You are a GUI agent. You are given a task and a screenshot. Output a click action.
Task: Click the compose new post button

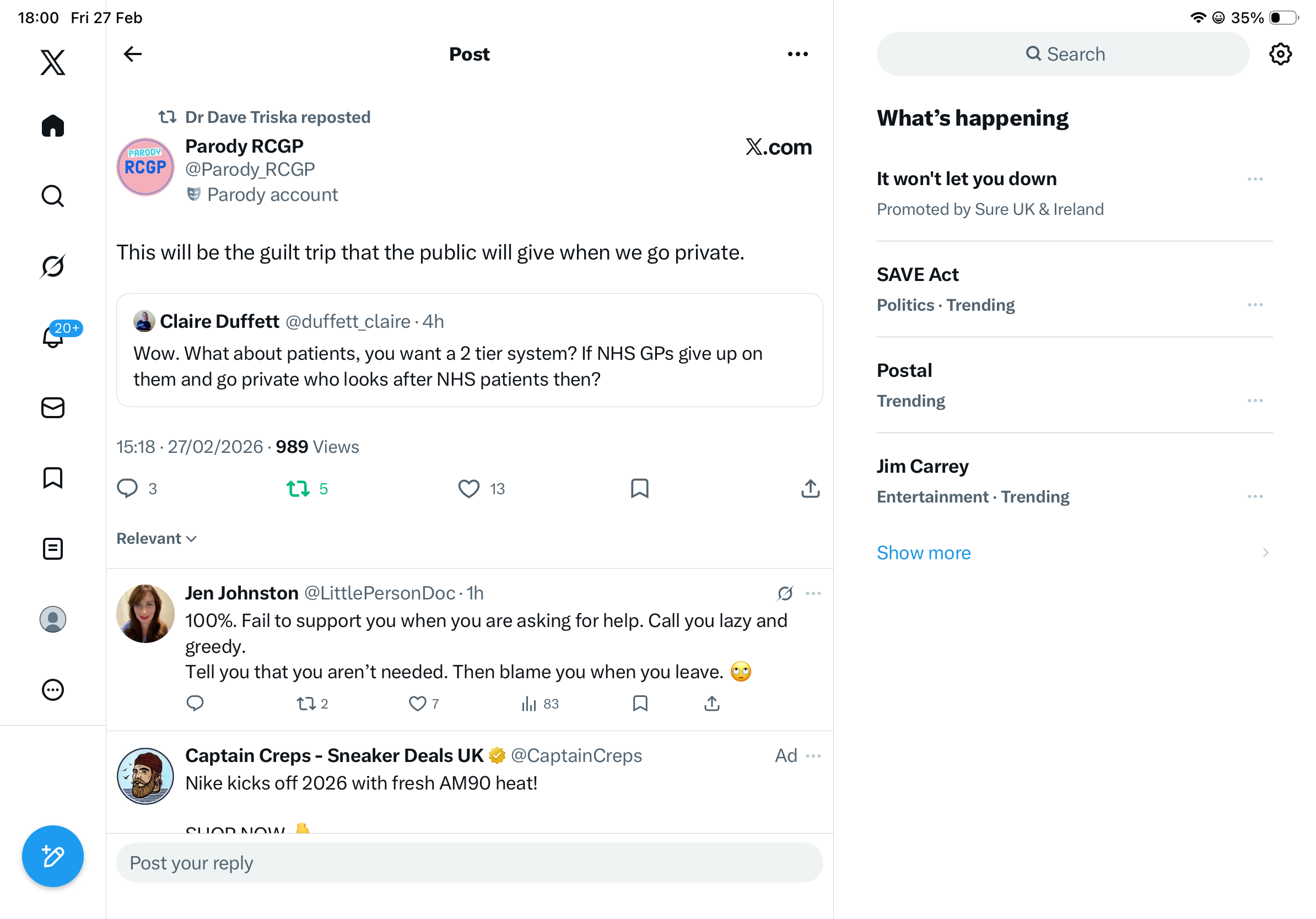53,856
